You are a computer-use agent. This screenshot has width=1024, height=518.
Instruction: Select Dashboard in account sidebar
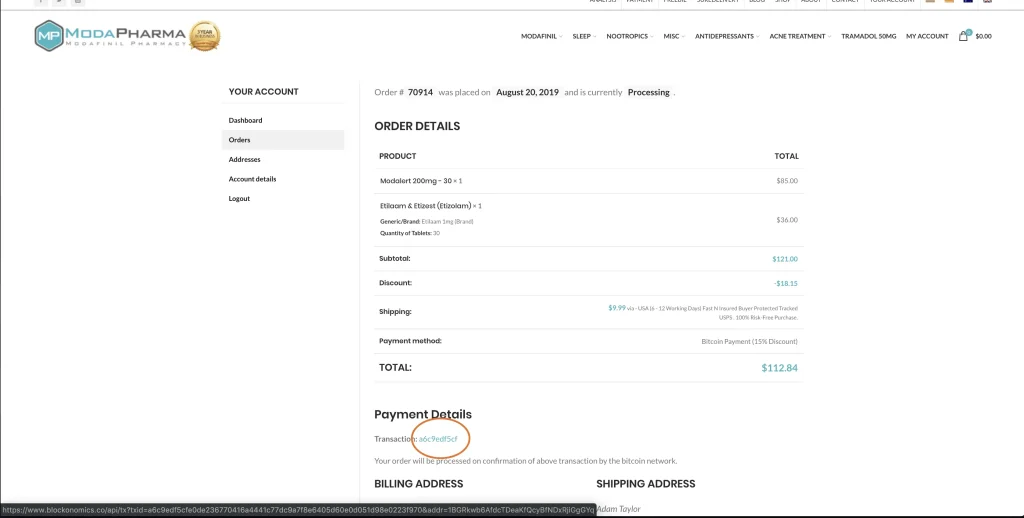coord(245,120)
